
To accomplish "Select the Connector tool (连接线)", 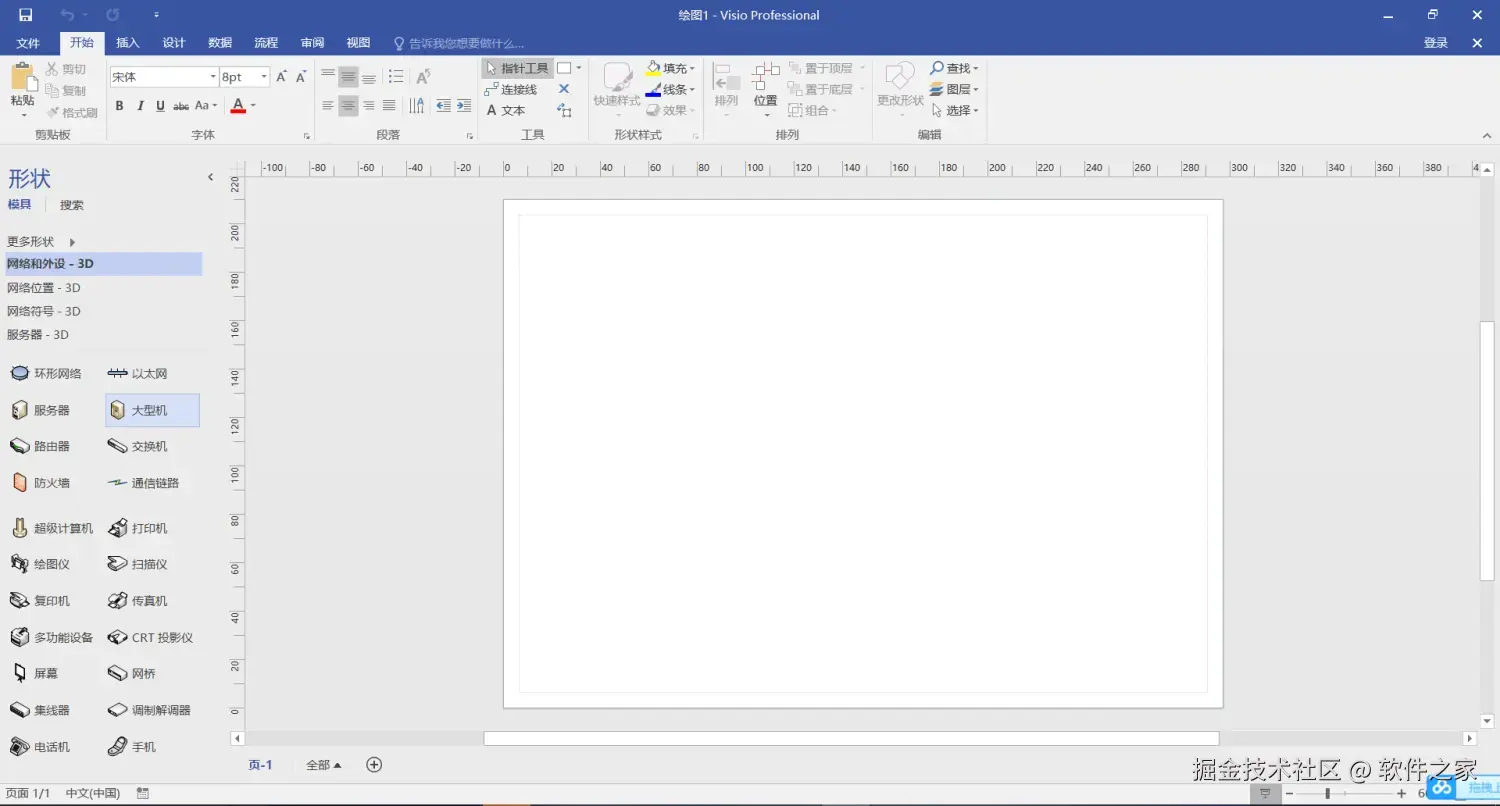I will point(511,89).
